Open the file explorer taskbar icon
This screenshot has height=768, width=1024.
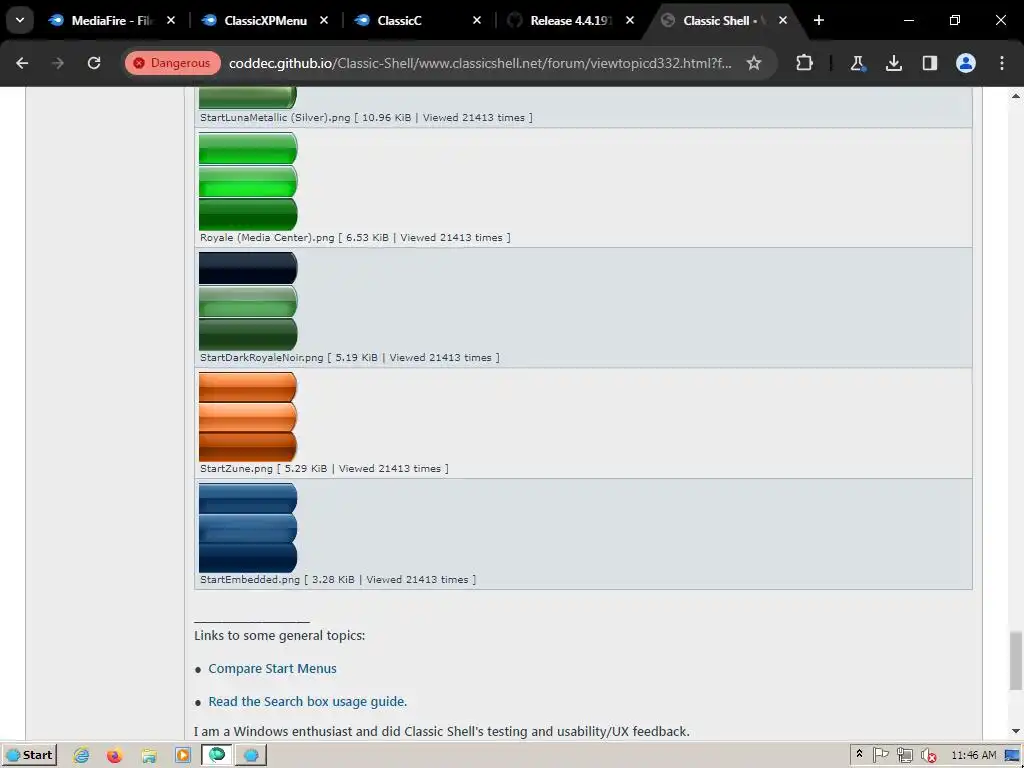tap(149, 756)
